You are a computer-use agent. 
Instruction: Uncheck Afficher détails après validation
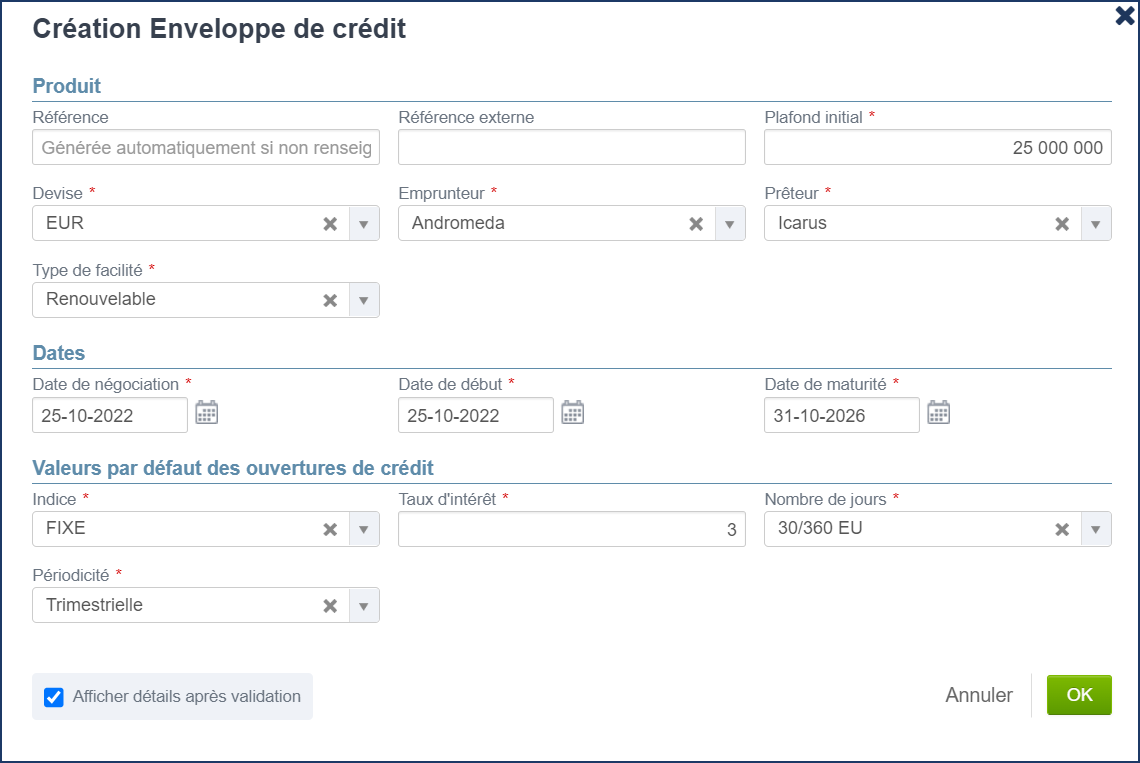(x=54, y=697)
